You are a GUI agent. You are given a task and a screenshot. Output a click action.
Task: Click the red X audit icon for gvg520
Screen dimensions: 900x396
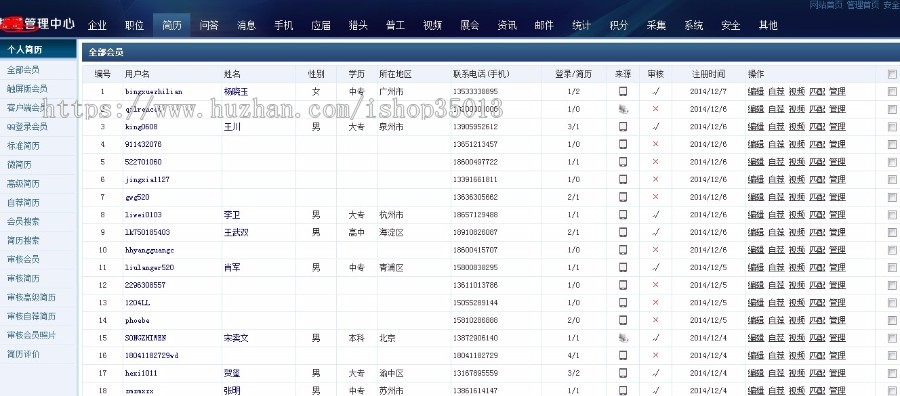pyautogui.click(x=655, y=197)
